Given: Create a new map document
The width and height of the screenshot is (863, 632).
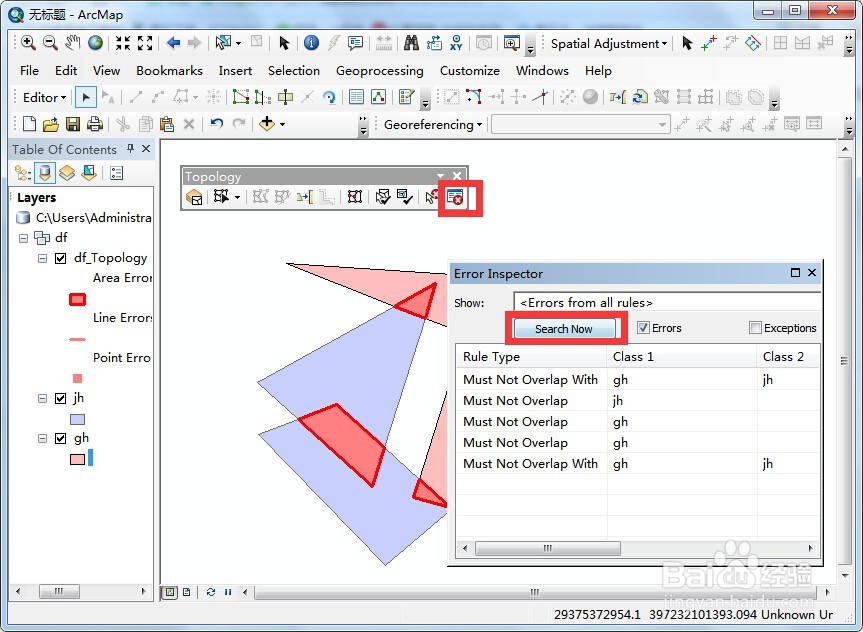Looking at the screenshot, I should point(29,124).
